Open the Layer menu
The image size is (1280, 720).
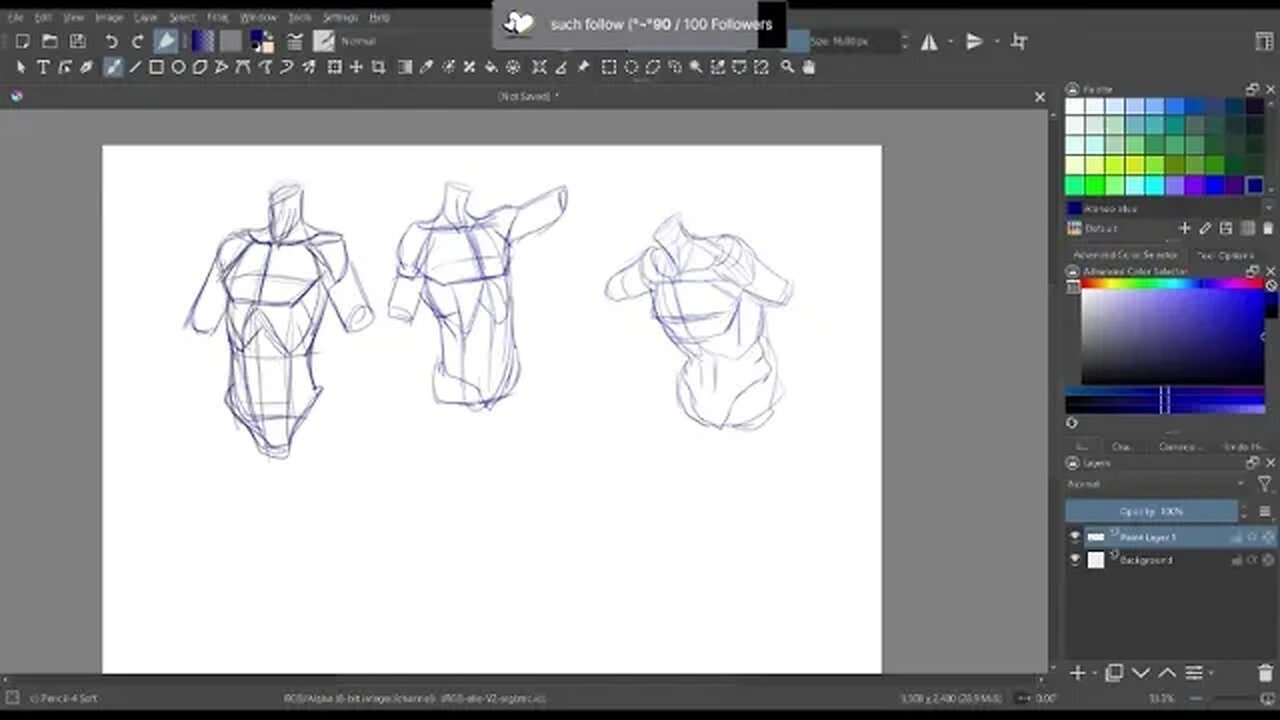pyautogui.click(x=146, y=18)
